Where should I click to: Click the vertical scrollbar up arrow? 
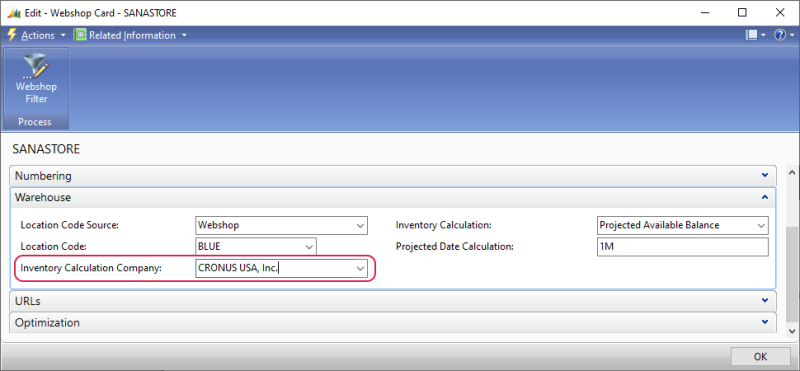792,173
